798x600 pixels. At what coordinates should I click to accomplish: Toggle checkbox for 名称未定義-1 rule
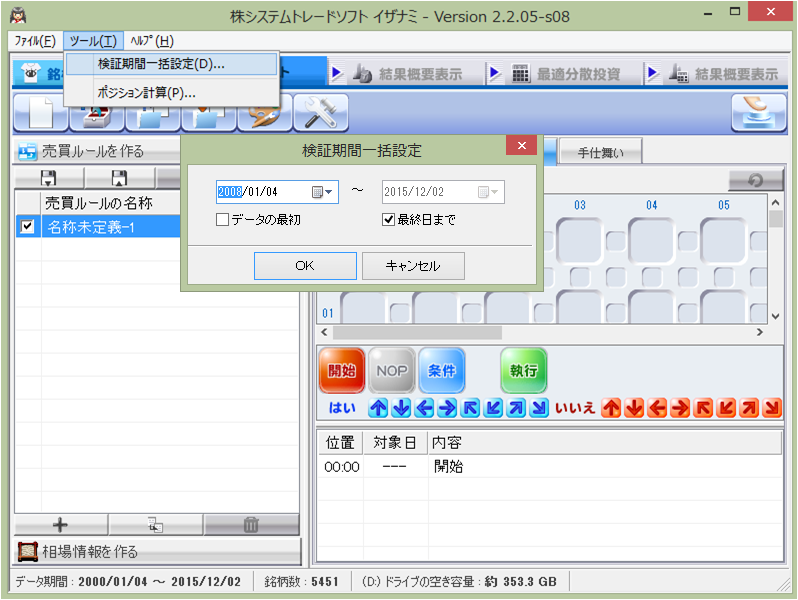click(x=27, y=226)
